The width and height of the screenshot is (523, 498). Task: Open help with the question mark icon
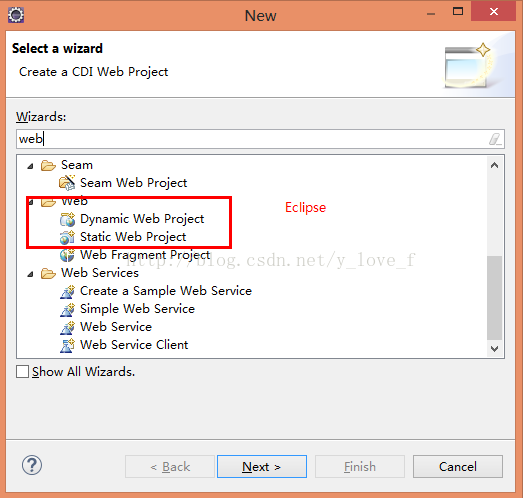click(32, 465)
